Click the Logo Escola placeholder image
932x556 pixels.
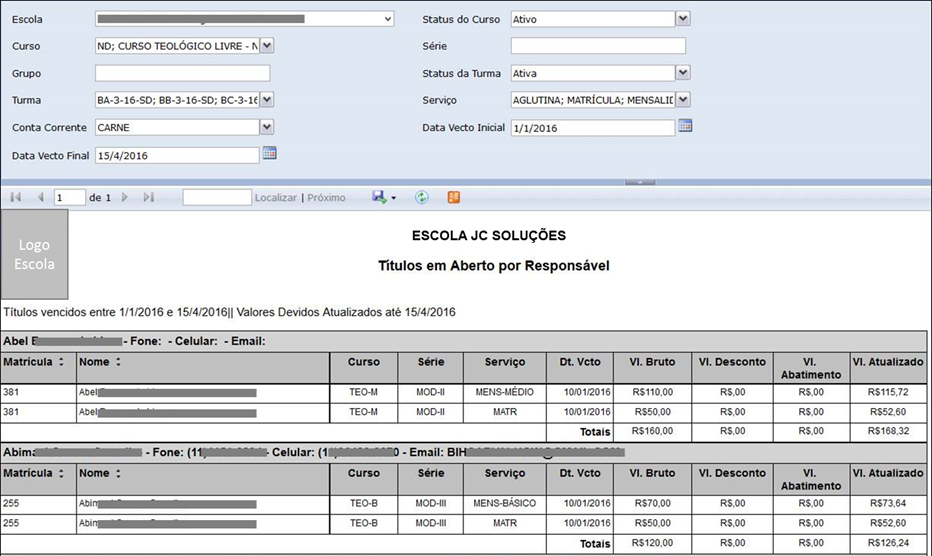[x=34, y=255]
